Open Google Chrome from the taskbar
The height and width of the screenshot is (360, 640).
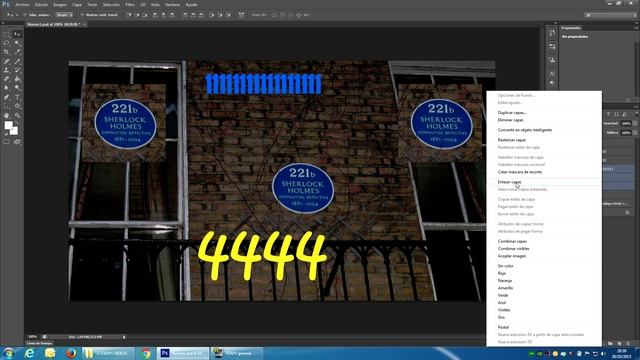[x=146, y=353]
